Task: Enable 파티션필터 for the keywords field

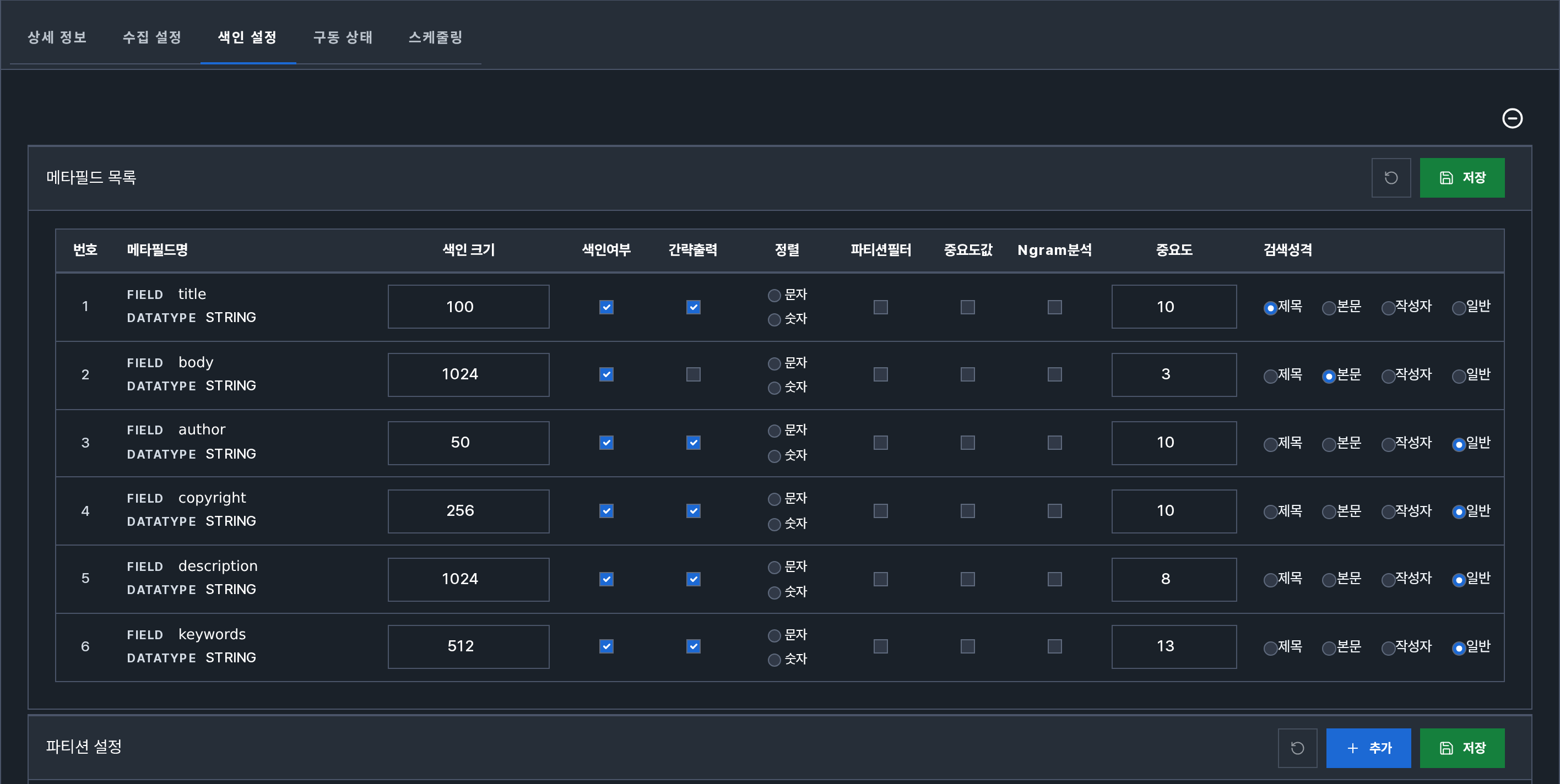Action: pyautogui.click(x=880, y=646)
